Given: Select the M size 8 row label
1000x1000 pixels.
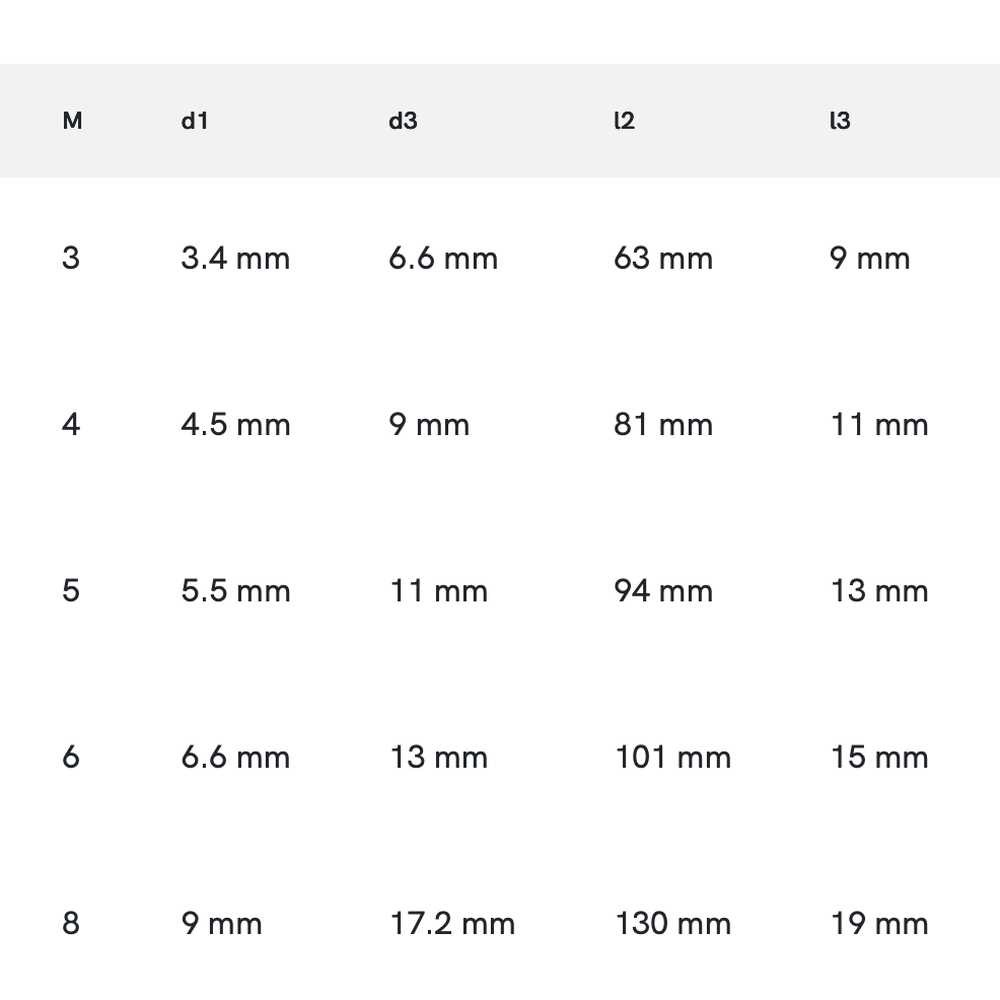Looking at the screenshot, I should (71, 923).
